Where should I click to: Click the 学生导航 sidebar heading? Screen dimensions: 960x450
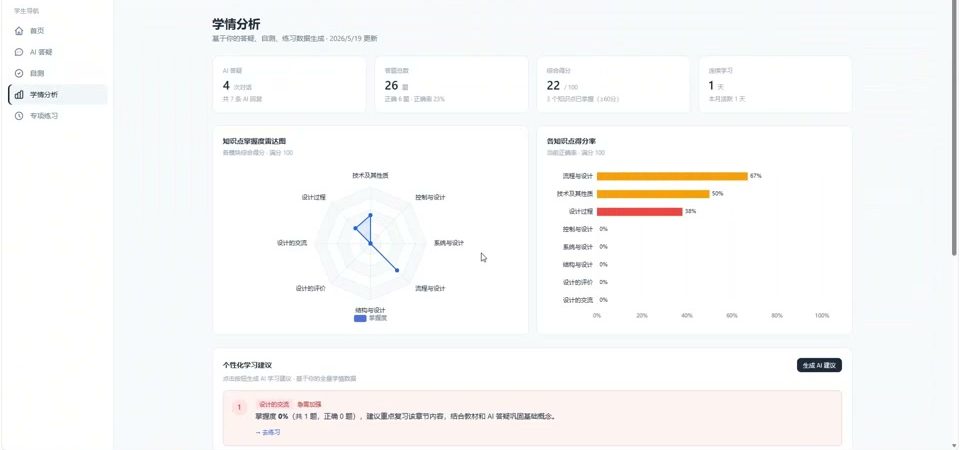[26, 11]
